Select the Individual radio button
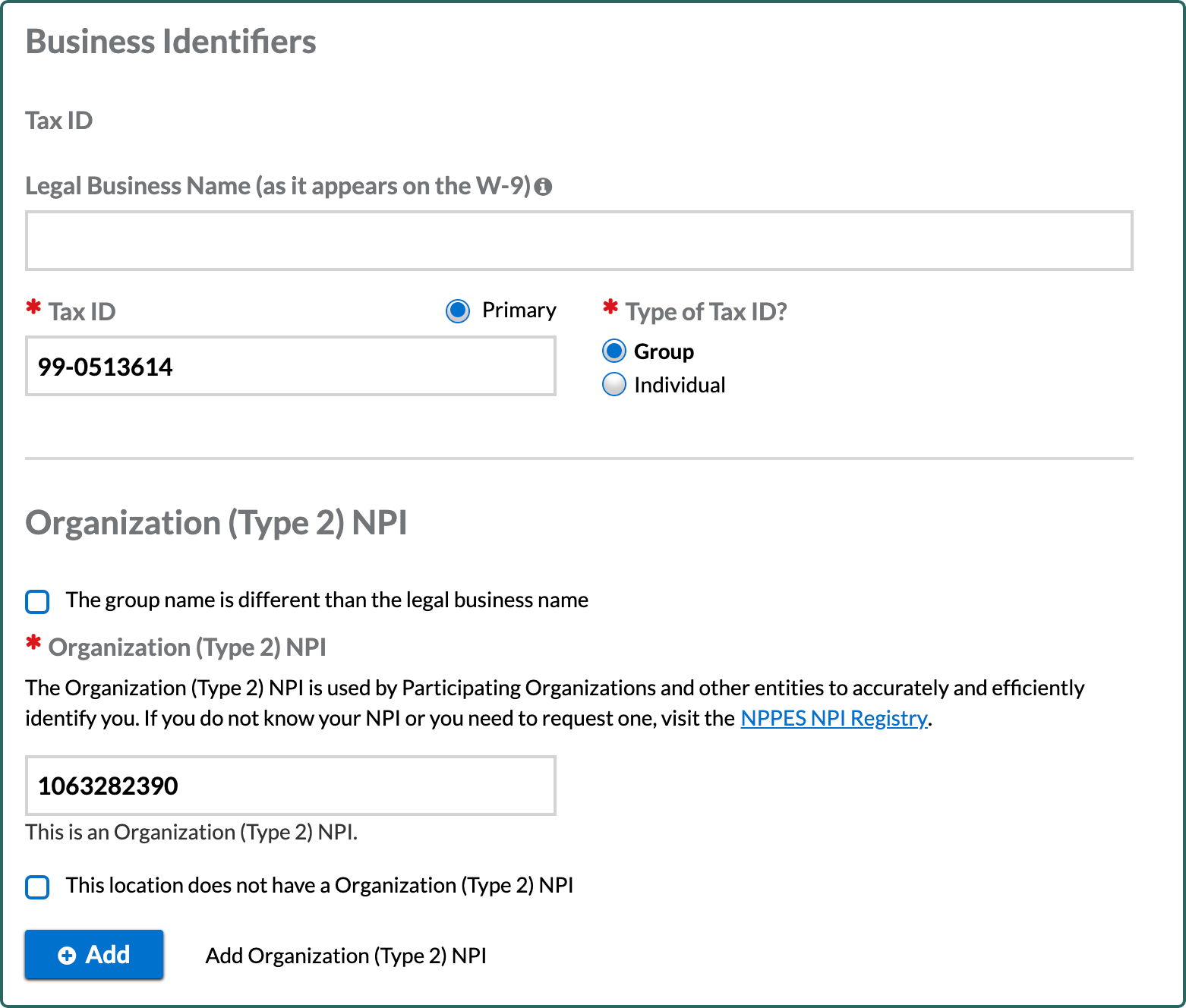1186x1008 pixels. pos(614,385)
